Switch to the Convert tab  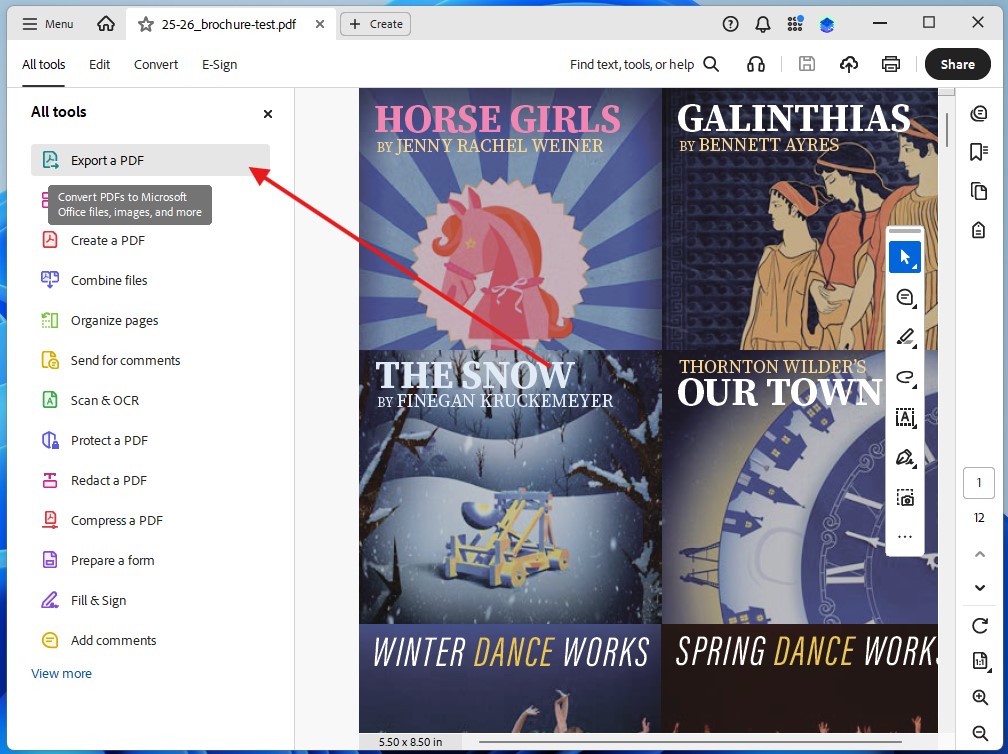(155, 63)
